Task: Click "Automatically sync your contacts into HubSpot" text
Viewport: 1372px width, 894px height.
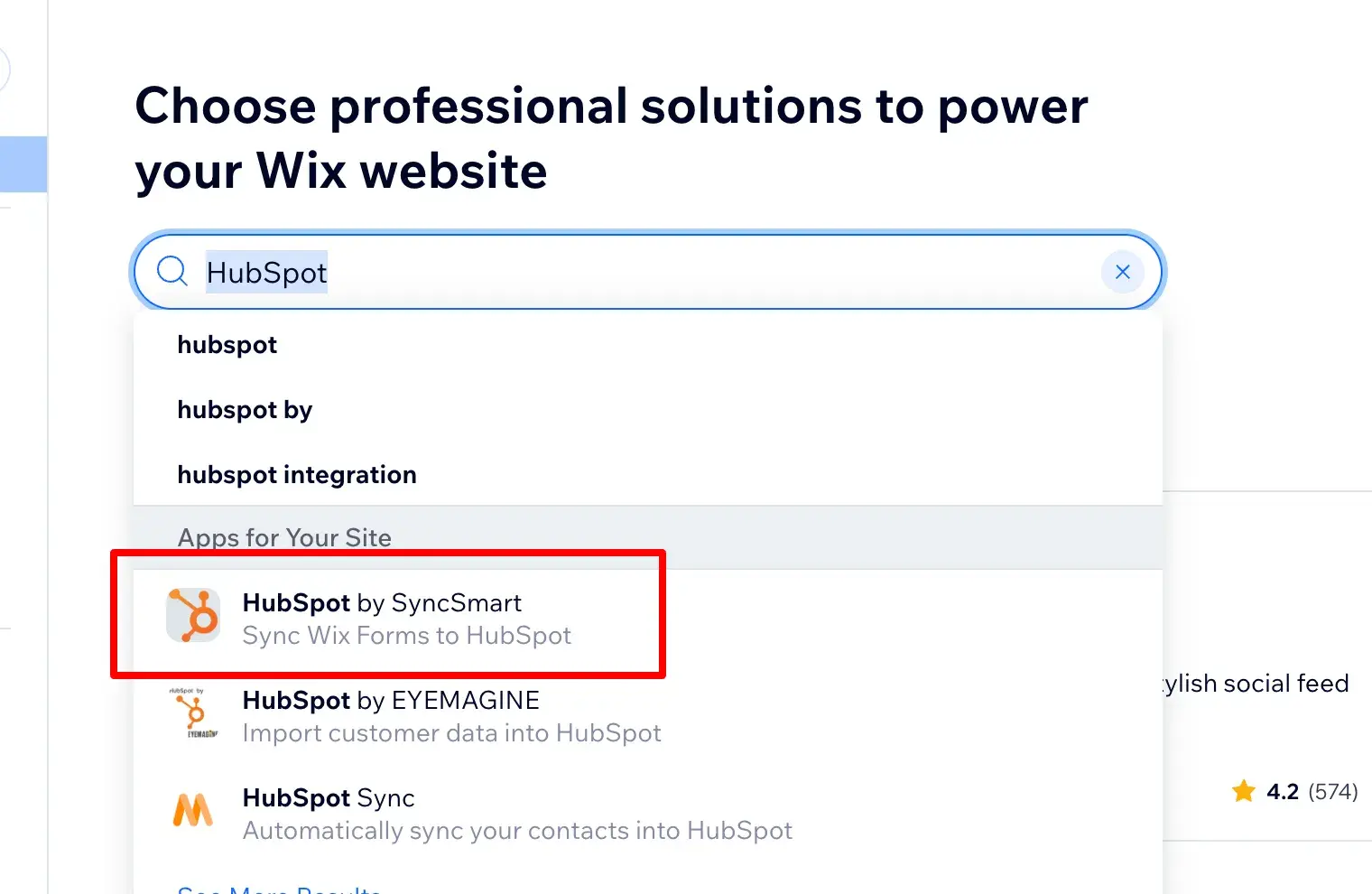Action: (517, 831)
